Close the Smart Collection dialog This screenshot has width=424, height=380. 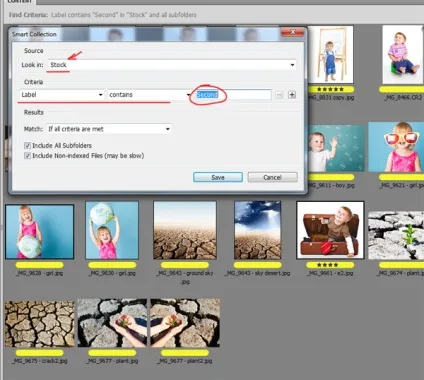pyautogui.click(x=292, y=32)
